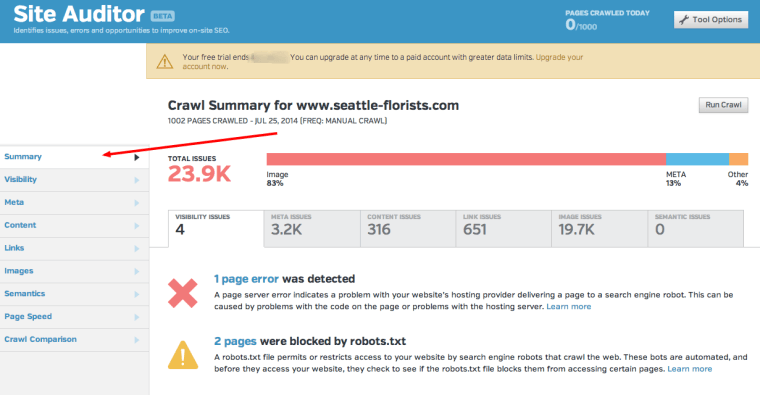
Task: Expand the Semantics sidebar arrow
Action: (x=137, y=294)
